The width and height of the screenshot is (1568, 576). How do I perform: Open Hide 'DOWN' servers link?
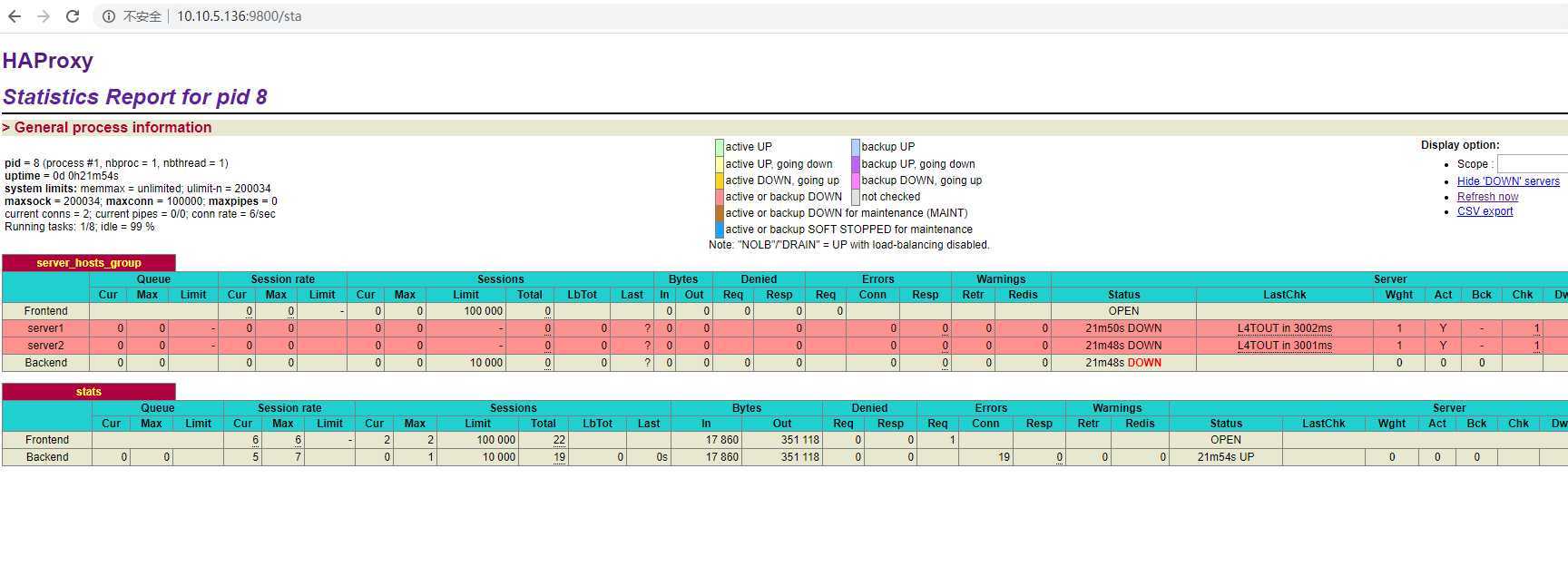click(1508, 181)
